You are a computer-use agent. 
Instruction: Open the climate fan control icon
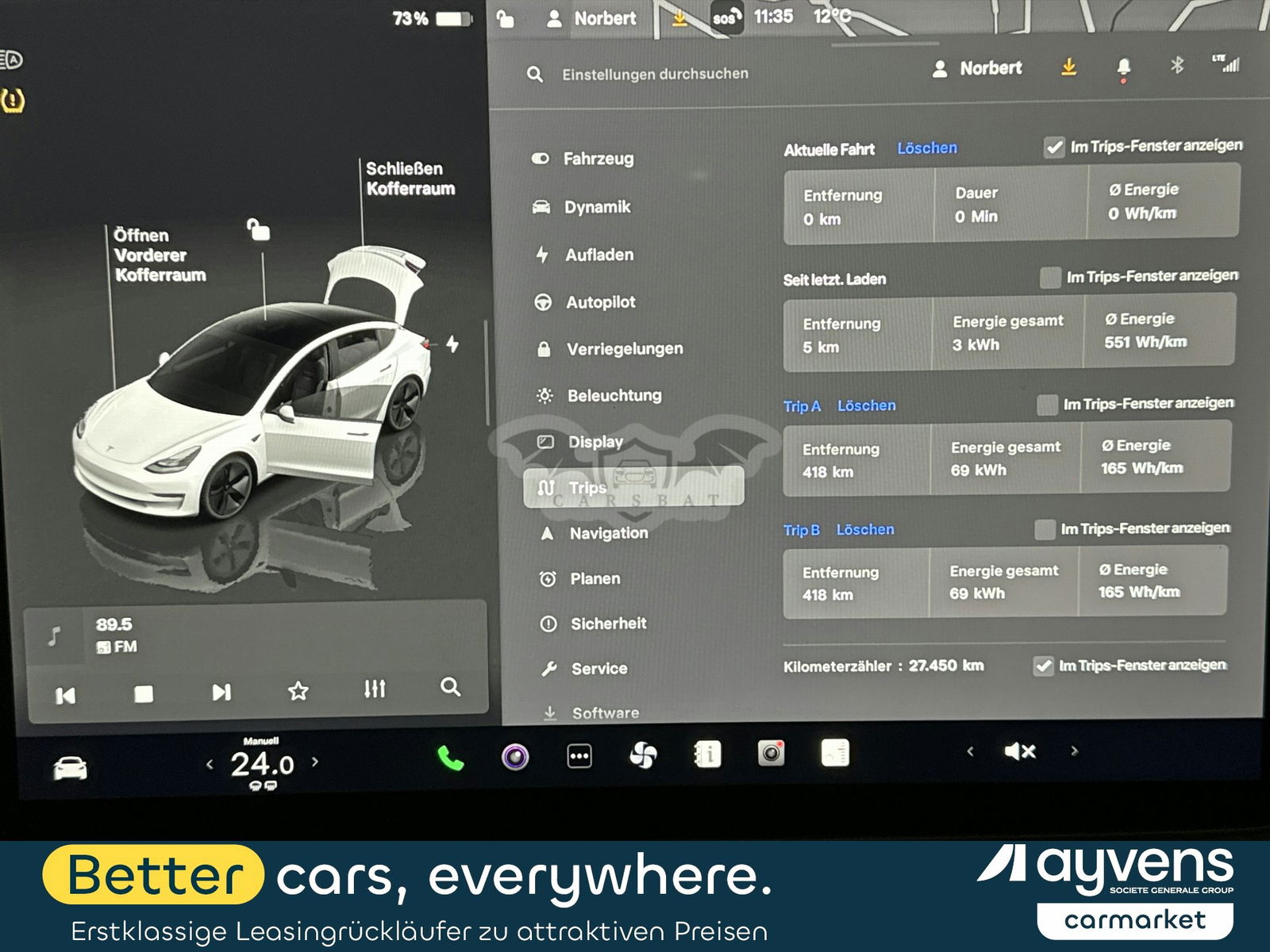643,756
